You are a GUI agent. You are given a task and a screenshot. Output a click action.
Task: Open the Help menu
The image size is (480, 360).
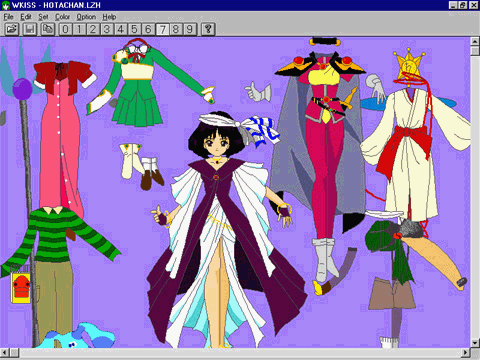[x=109, y=17]
